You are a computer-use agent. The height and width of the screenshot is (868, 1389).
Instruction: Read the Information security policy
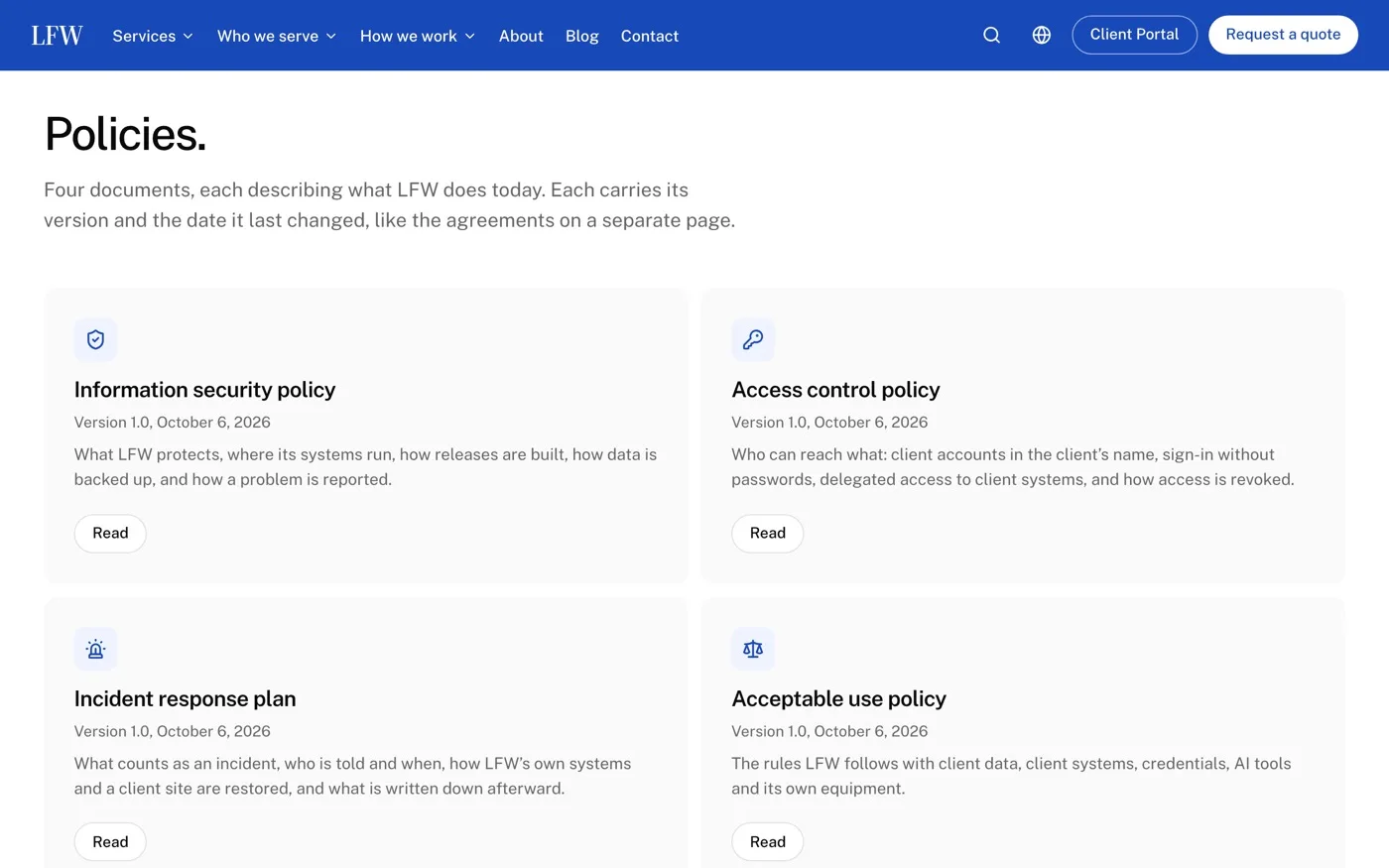(110, 534)
